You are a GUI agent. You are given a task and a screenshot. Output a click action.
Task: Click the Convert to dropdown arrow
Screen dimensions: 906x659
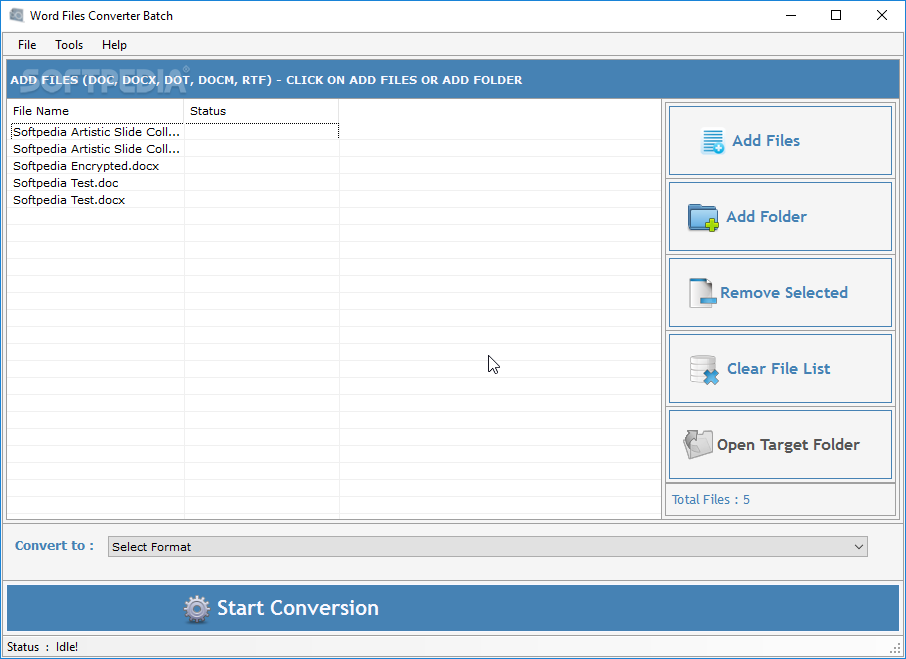tap(859, 547)
